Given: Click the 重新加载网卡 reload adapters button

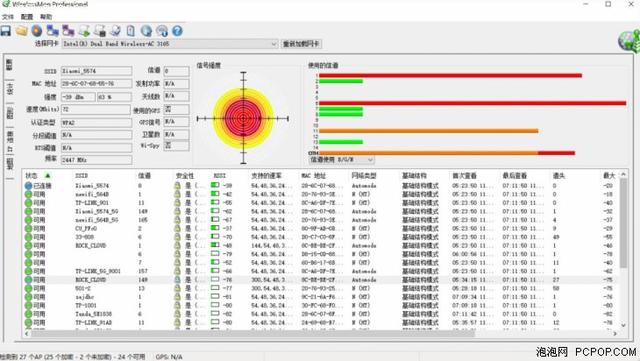Looking at the screenshot, I should point(301,44).
